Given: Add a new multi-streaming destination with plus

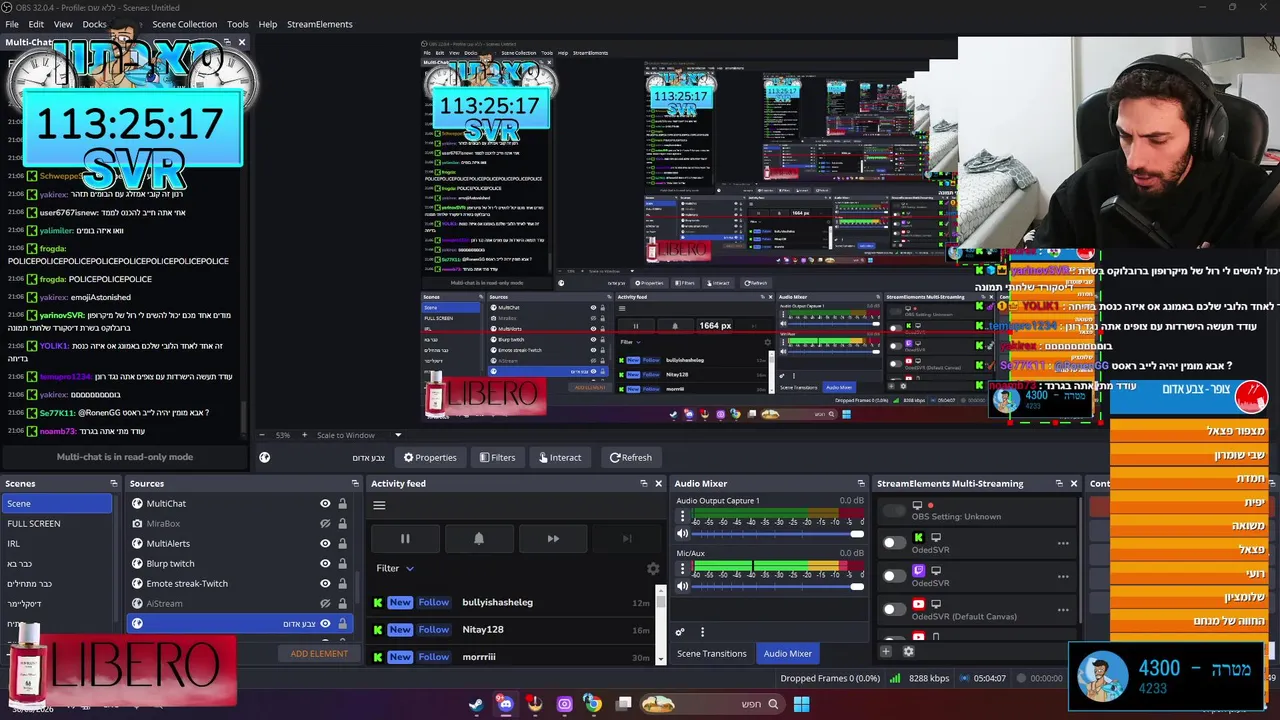Looking at the screenshot, I should (x=885, y=652).
